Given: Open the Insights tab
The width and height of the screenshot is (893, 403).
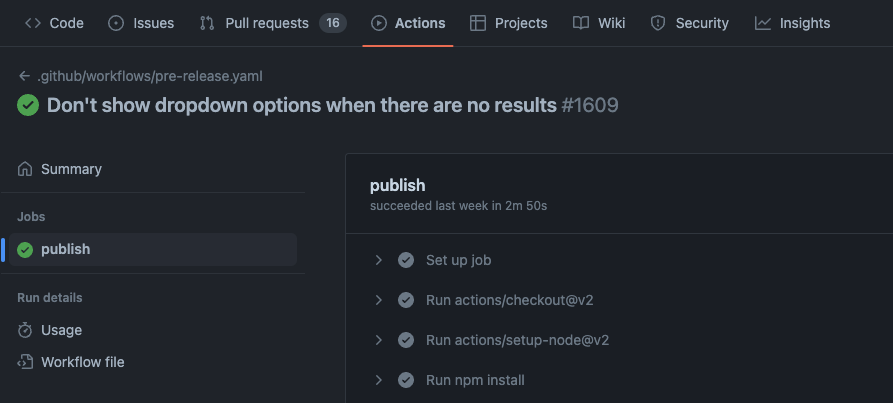Looking at the screenshot, I should [792, 23].
